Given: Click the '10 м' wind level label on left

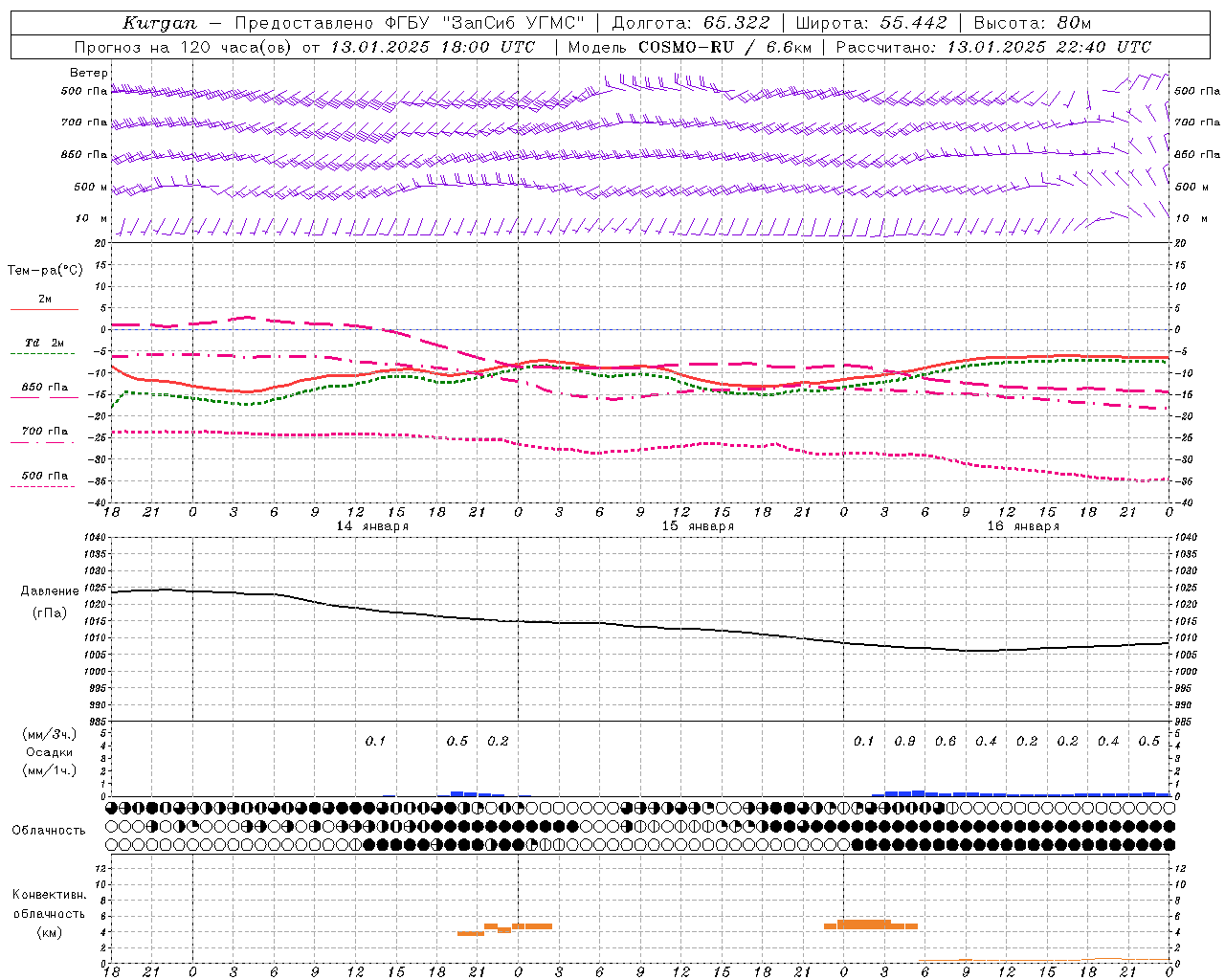Looking at the screenshot, I should [x=92, y=218].
